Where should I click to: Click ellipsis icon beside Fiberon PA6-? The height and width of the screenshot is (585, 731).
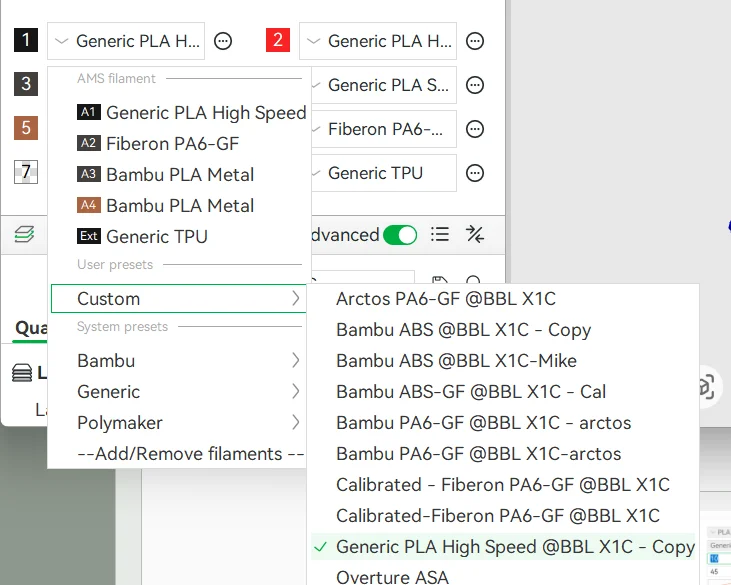[475, 129]
